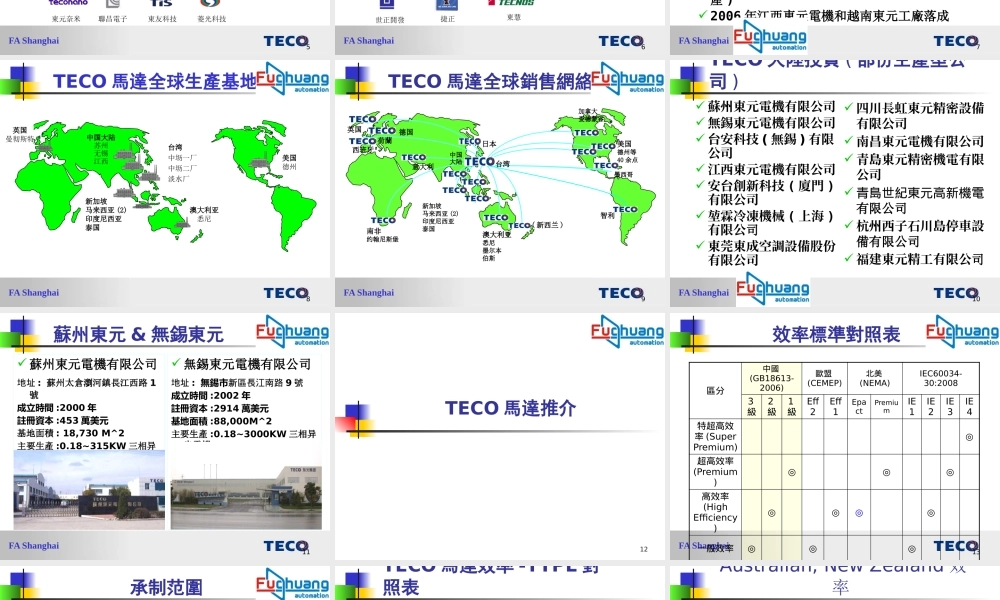Click 台安科技(無錫)有限公司 list entry

click(770, 146)
